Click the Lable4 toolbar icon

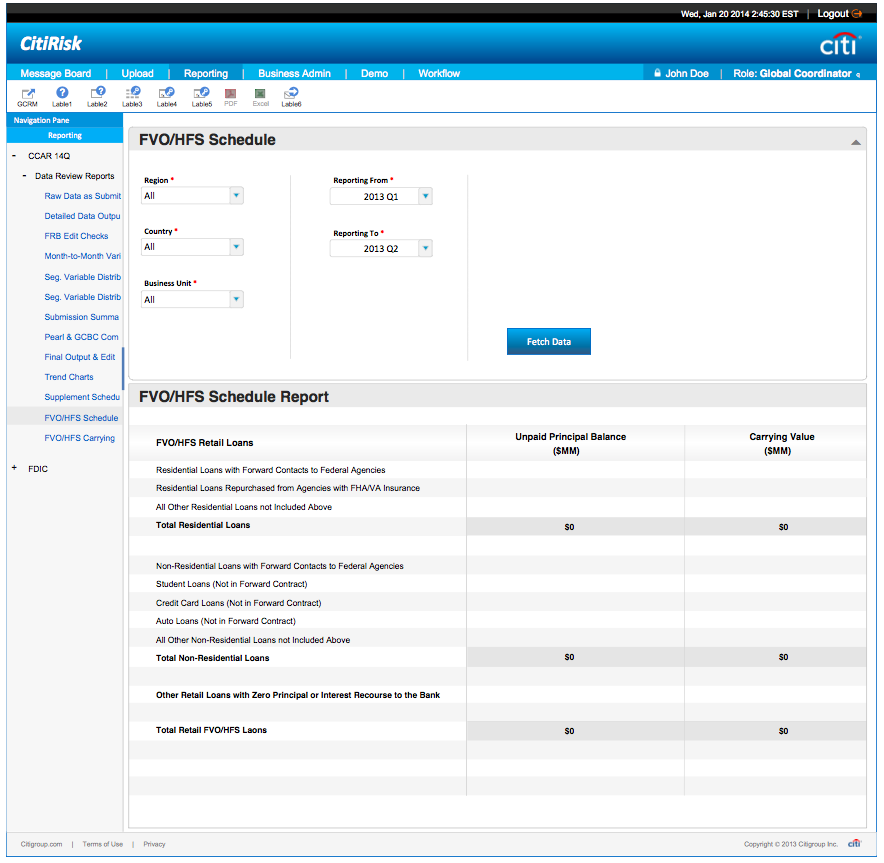point(167,96)
